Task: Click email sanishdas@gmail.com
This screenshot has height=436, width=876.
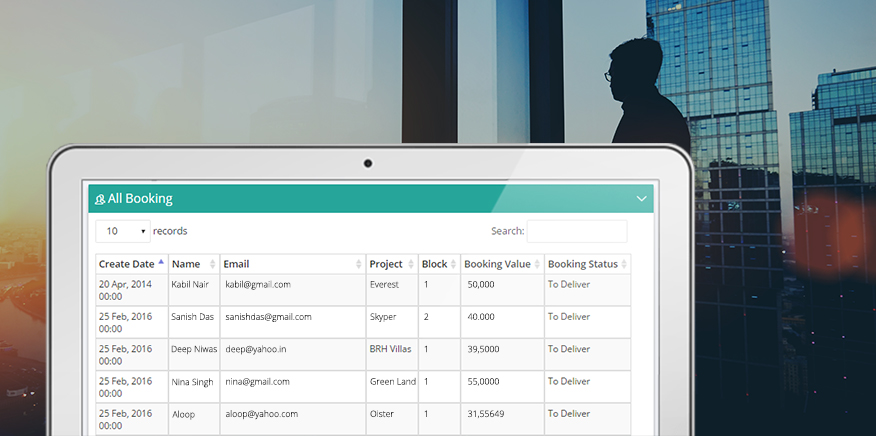Action: [268, 317]
